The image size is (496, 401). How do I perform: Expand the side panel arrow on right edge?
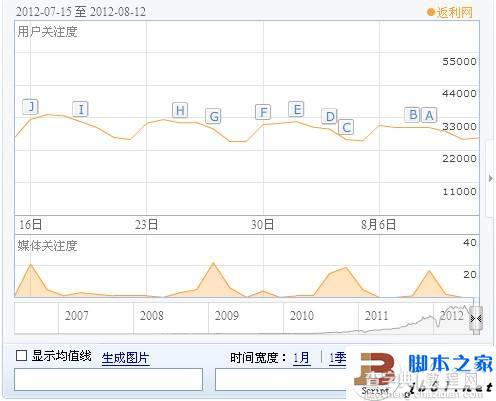[490, 178]
